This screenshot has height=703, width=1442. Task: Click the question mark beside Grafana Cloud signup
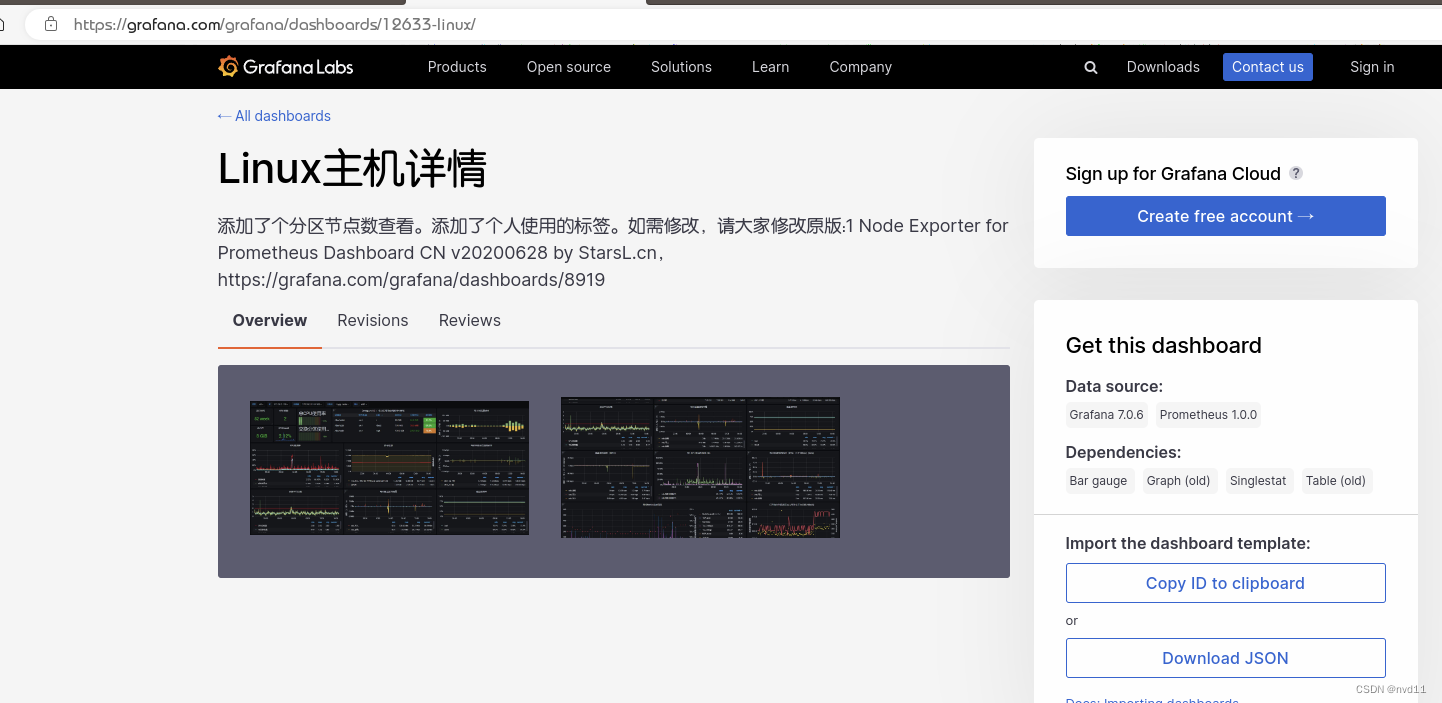click(1296, 173)
